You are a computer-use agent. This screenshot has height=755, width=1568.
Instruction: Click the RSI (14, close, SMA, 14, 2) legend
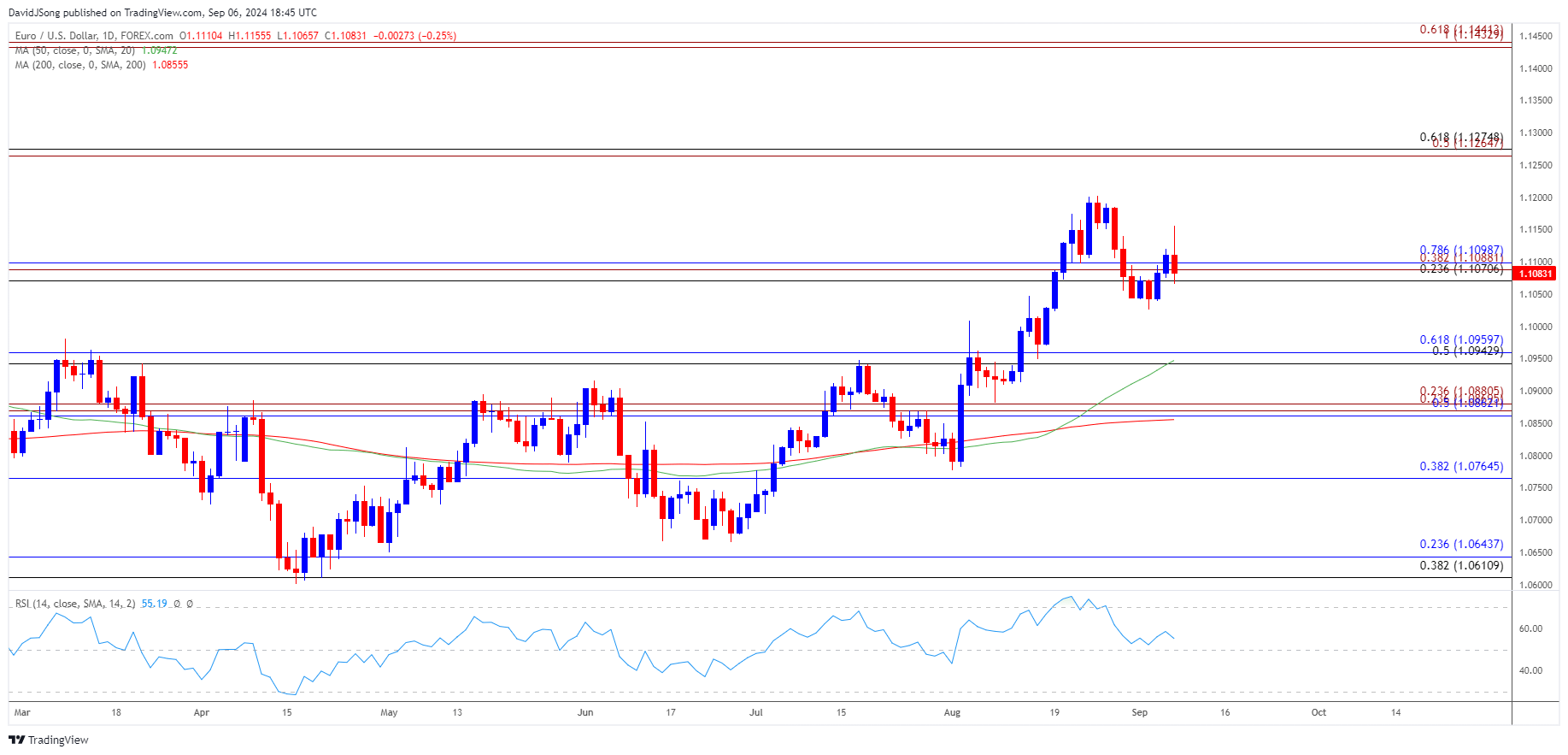tap(75, 604)
